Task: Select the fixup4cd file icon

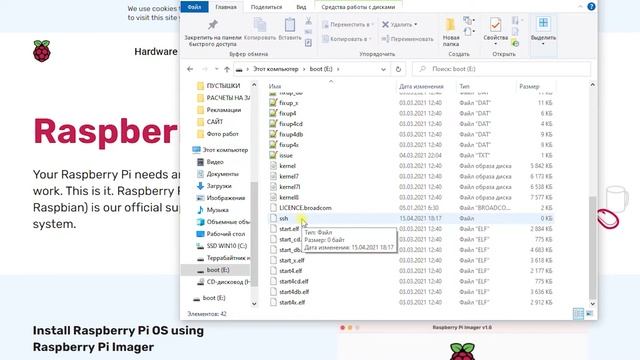Action: 273,124
